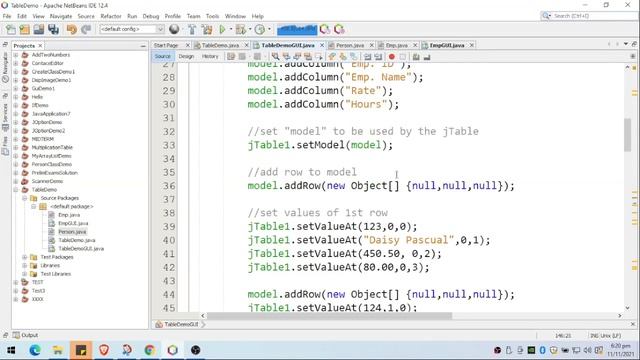640x360 pixels.
Task: Click the red Start Macro Recording icon
Action: pos(391,57)
